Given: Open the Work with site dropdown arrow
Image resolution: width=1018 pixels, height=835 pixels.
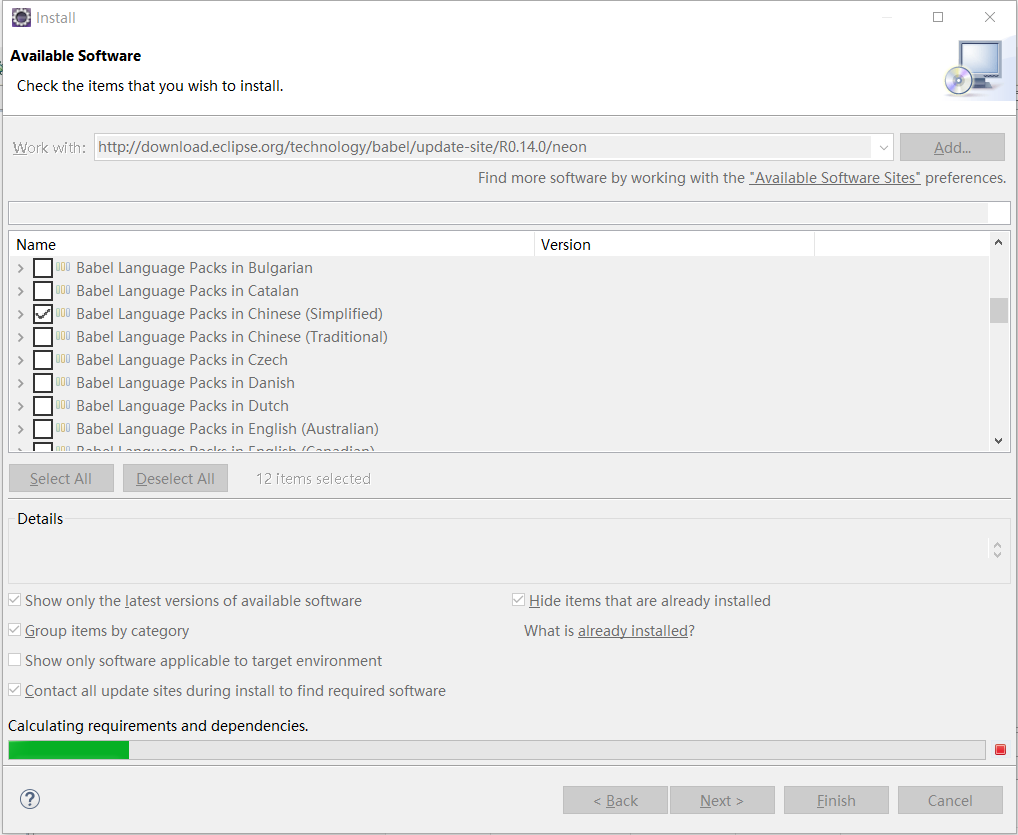Looking at the screenshot, I should click(x=883, y=147).
